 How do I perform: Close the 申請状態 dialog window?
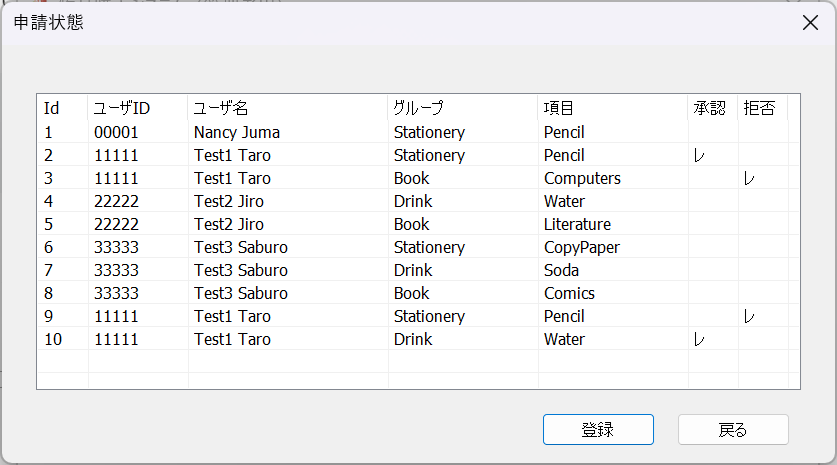click(810, 23)
